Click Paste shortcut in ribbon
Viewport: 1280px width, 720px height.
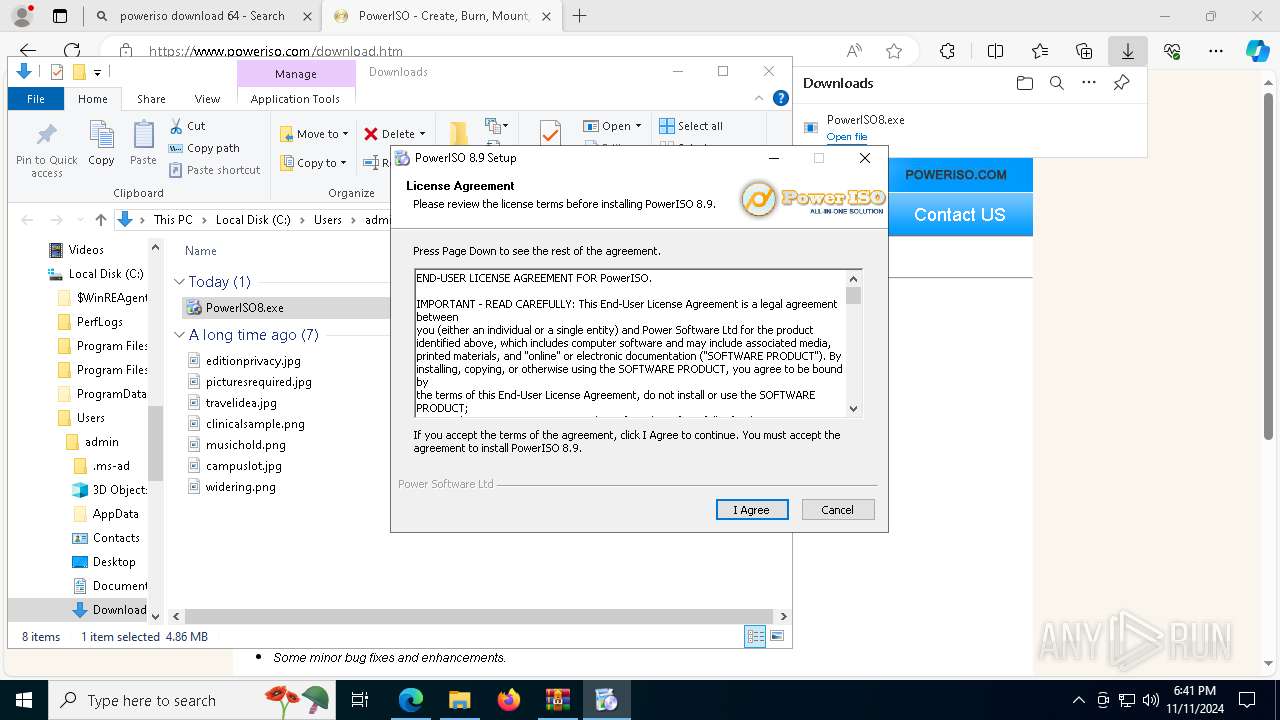tap(214, 170)
